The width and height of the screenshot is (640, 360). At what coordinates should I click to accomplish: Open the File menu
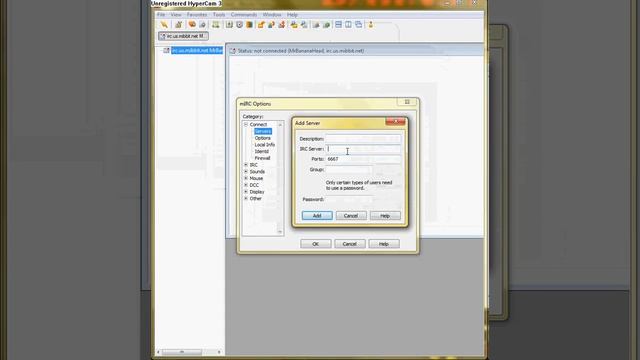pos(161,15)
